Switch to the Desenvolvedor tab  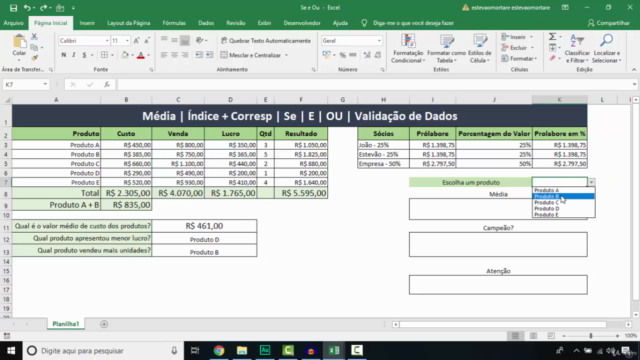(302, 23)
